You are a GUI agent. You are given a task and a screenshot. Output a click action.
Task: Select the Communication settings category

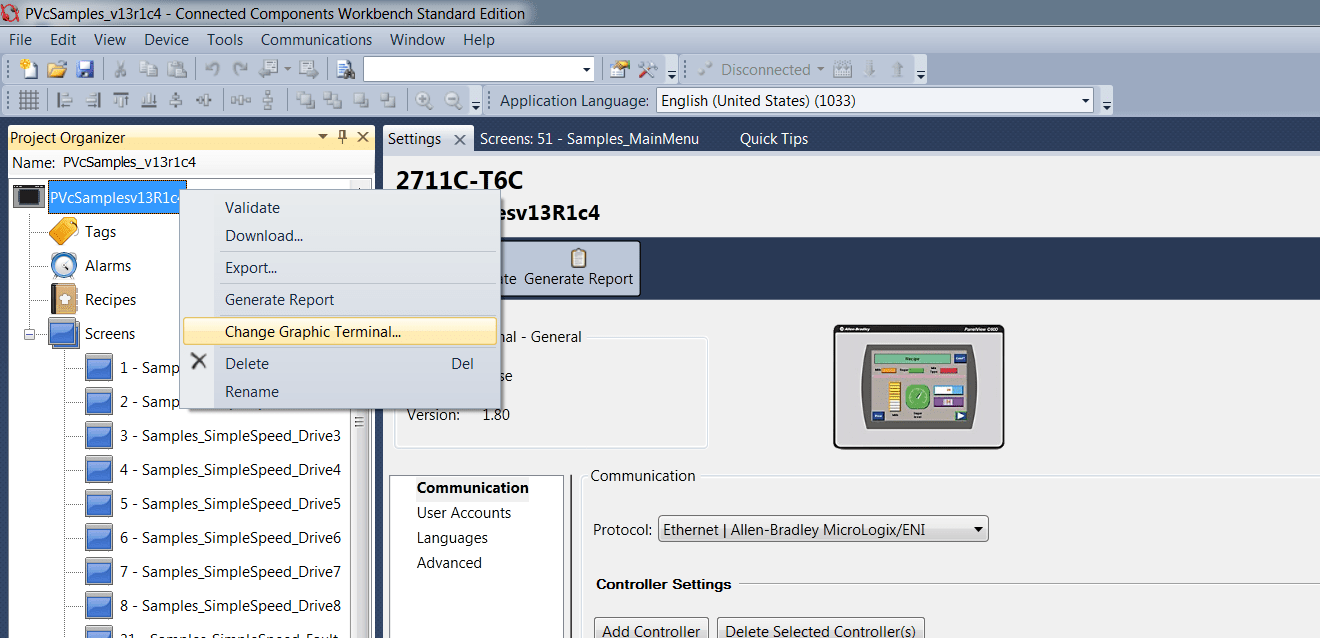tap(472, 487)
